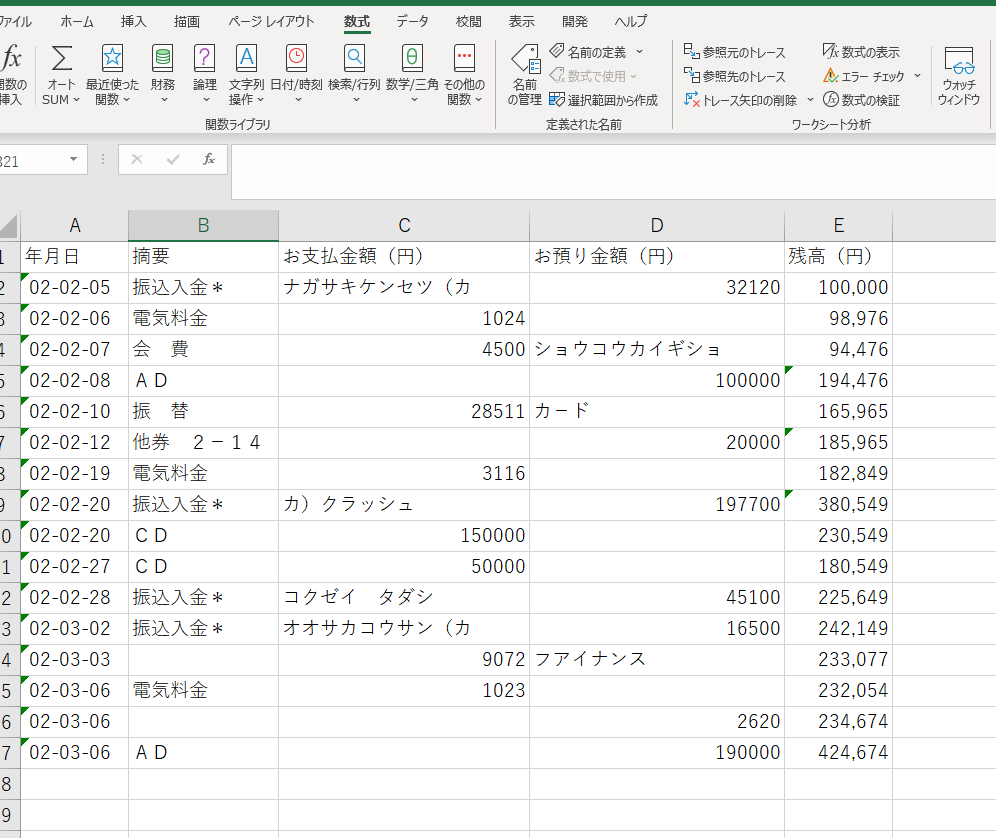Screen dimensions: 996x838
Task: Click 参照元のトレース button
Action: (735, 52)
